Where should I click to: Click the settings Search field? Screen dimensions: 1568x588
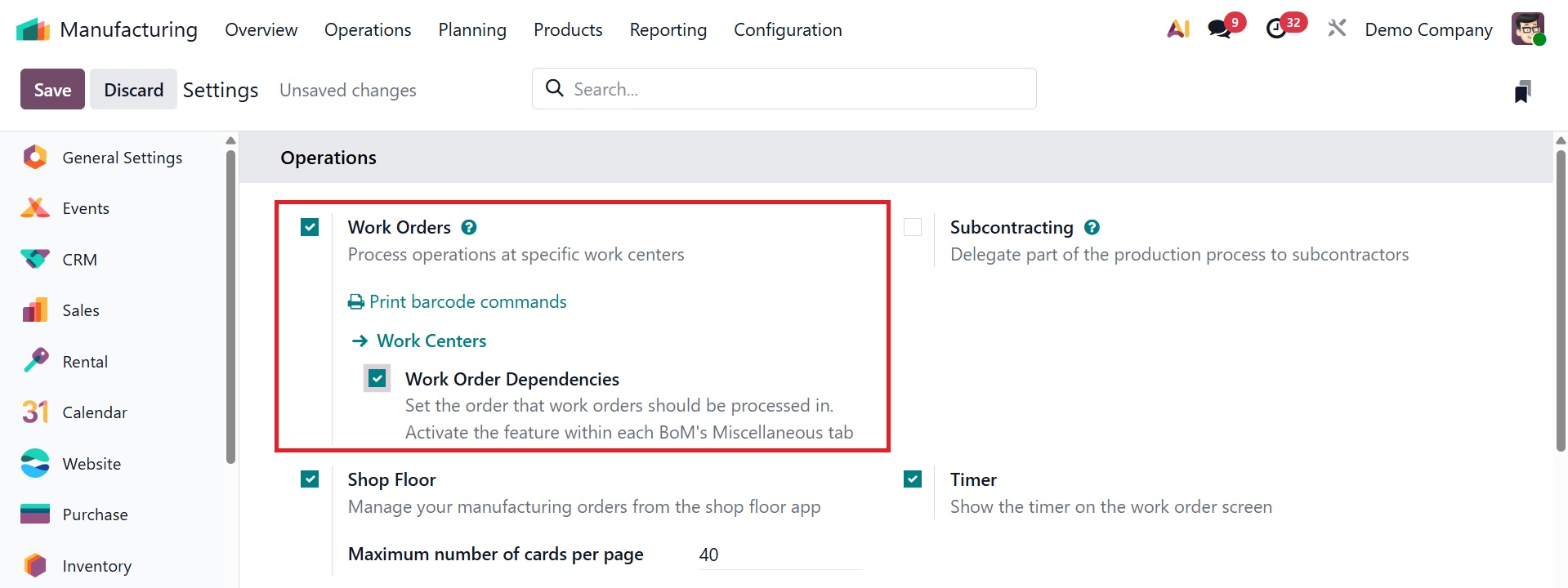[784, 89]
